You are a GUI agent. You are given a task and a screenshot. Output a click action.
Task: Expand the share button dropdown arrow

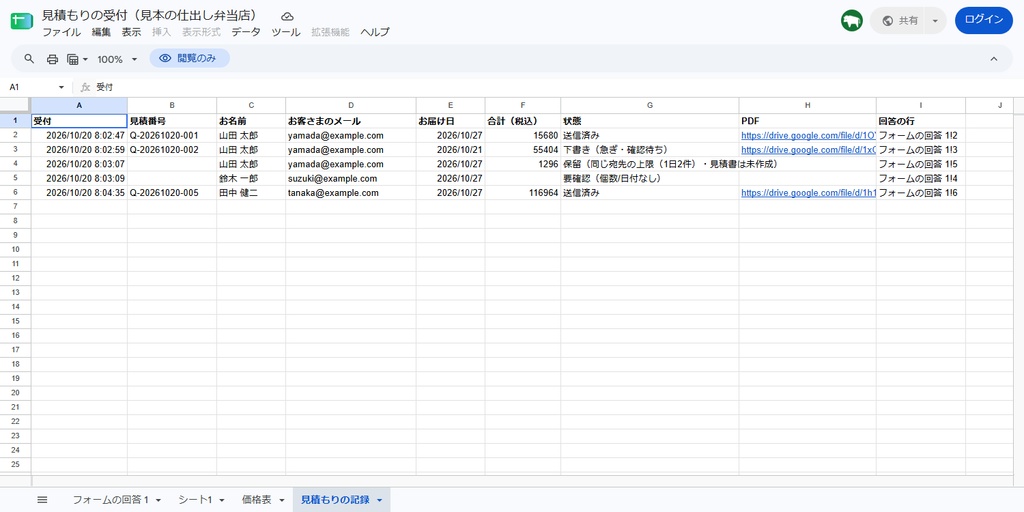[935, 21]
